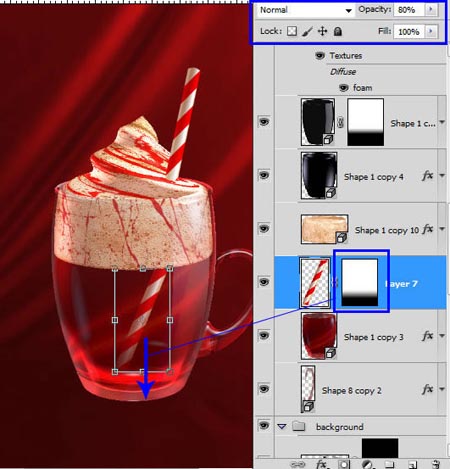Select the 'Shape 1 copy 10' layer name
Viewport: 450px width, 469px height.
click(x=387, y=230)
